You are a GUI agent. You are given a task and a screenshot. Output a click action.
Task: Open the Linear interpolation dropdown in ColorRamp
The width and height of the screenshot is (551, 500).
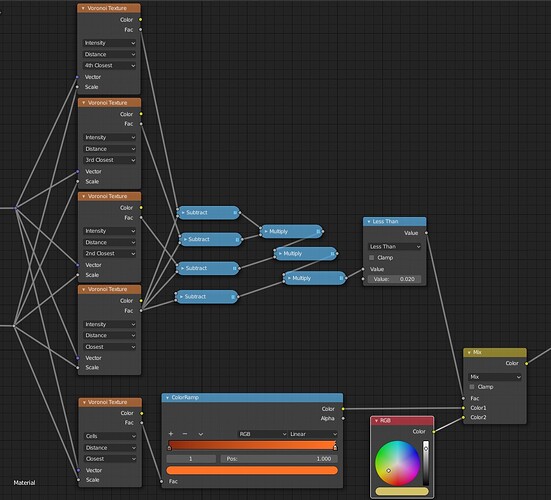[x=313, y=434]
